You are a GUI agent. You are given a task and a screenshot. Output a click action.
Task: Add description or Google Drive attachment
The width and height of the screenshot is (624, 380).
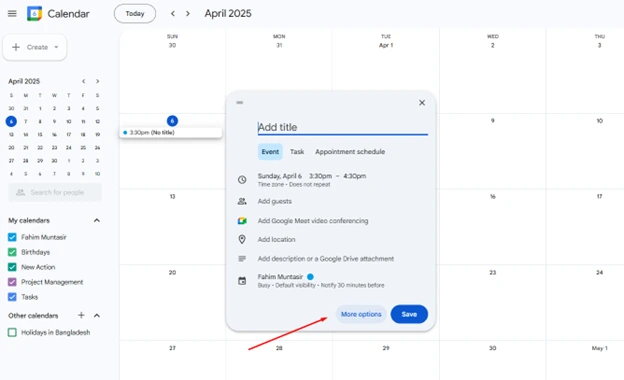click(326, 259)
